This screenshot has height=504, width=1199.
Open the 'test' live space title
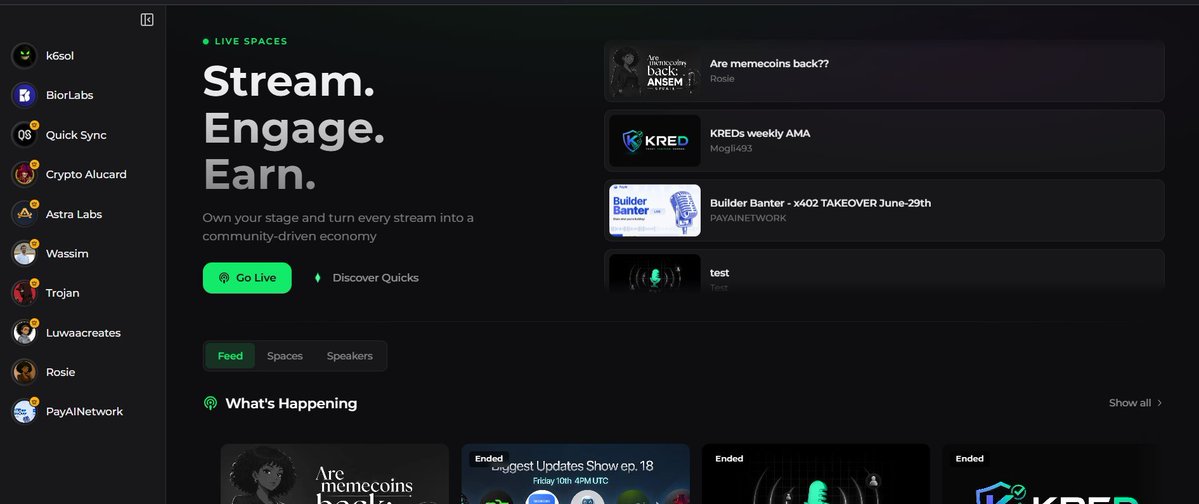coord(720,273)
